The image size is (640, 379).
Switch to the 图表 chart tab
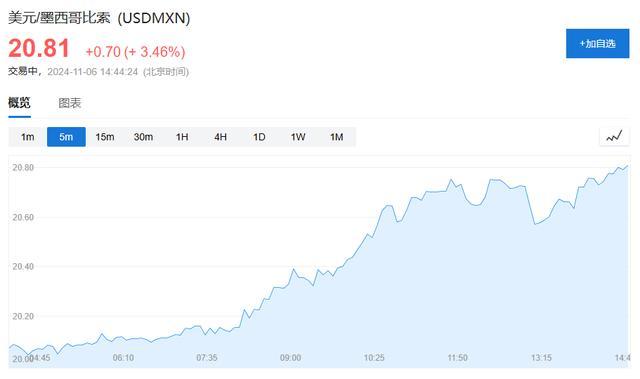pos(70,103)
